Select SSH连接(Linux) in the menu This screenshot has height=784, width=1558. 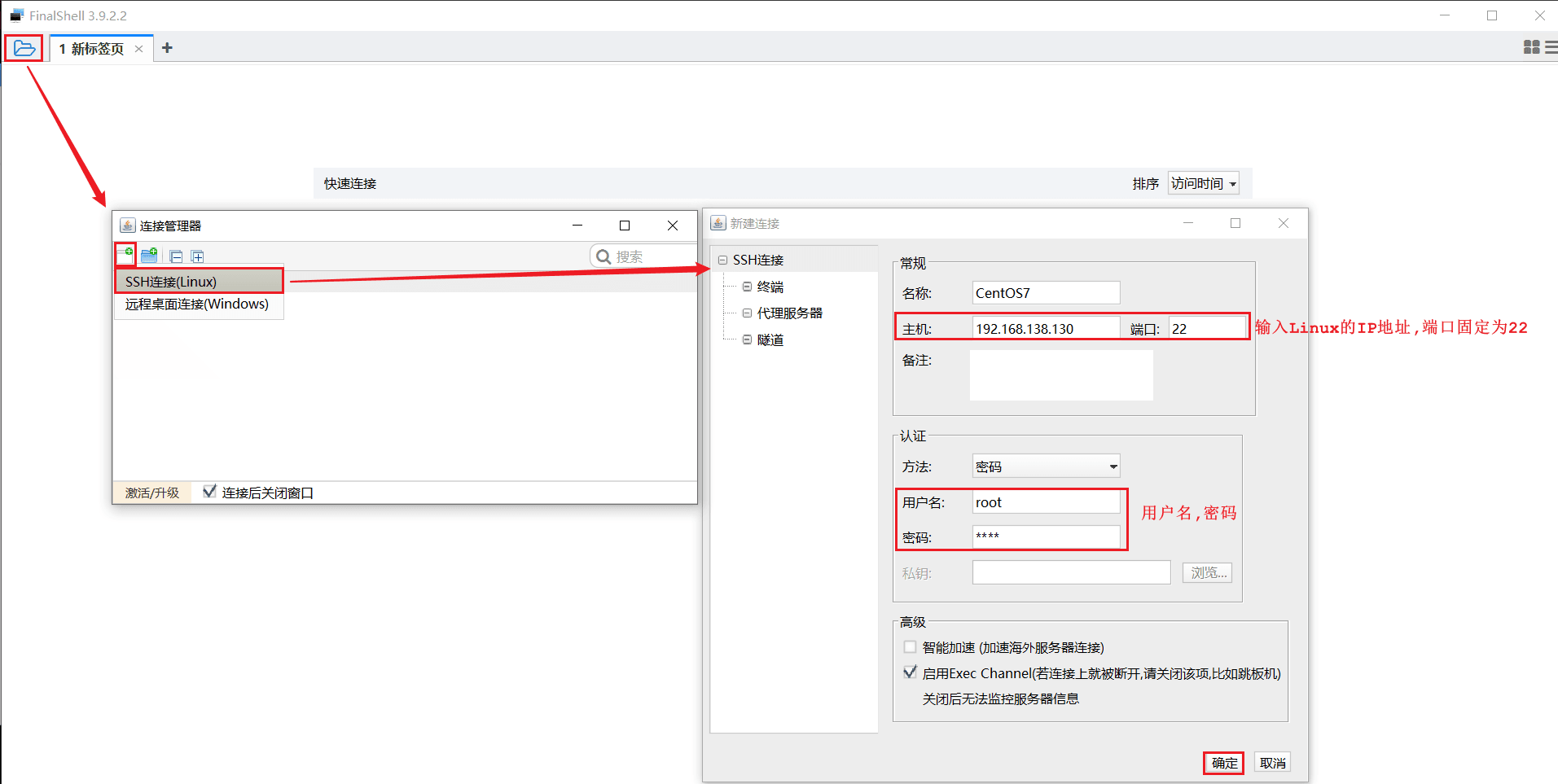pos(169,281)
